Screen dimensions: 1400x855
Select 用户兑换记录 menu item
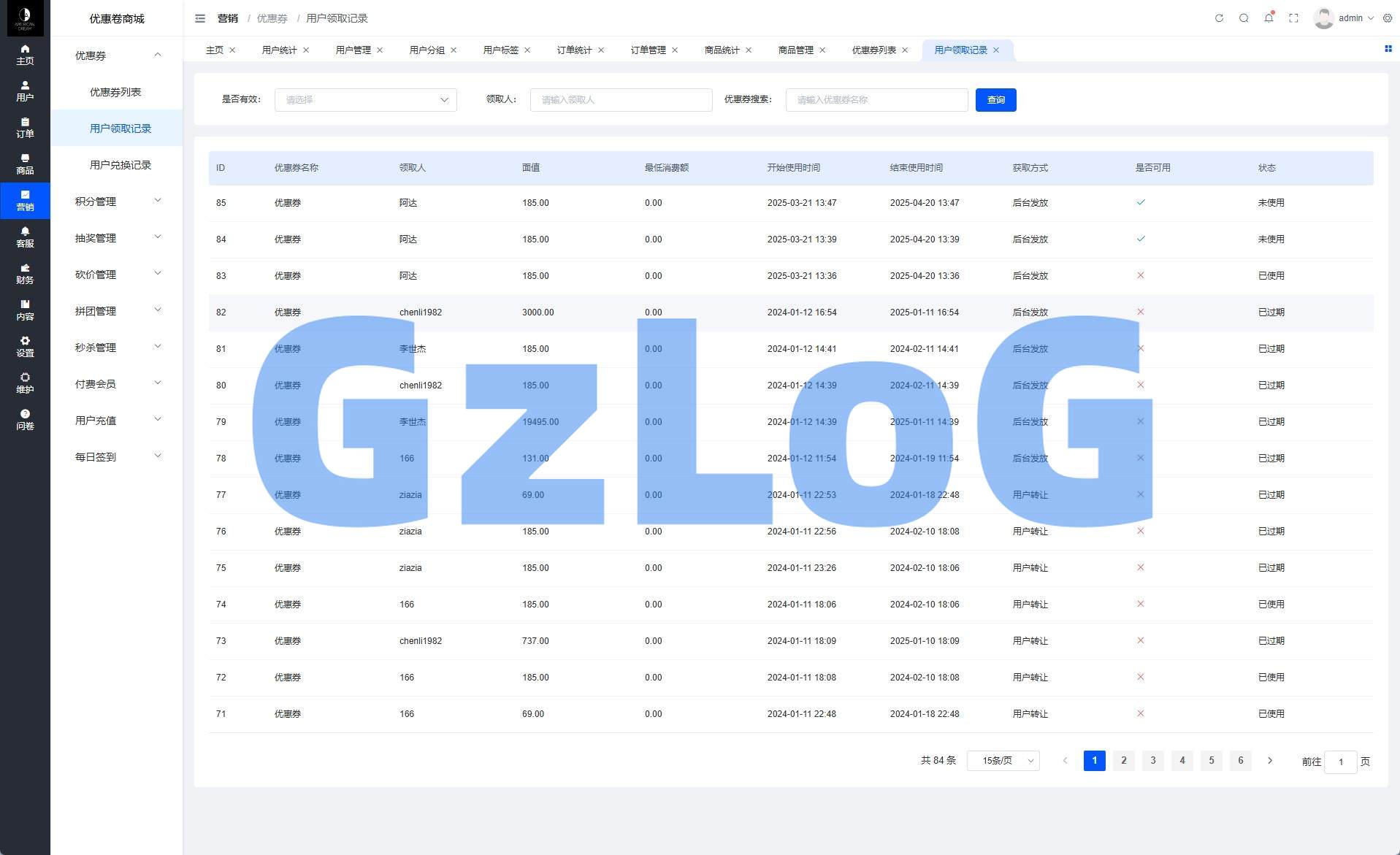(x=121, y=165)
